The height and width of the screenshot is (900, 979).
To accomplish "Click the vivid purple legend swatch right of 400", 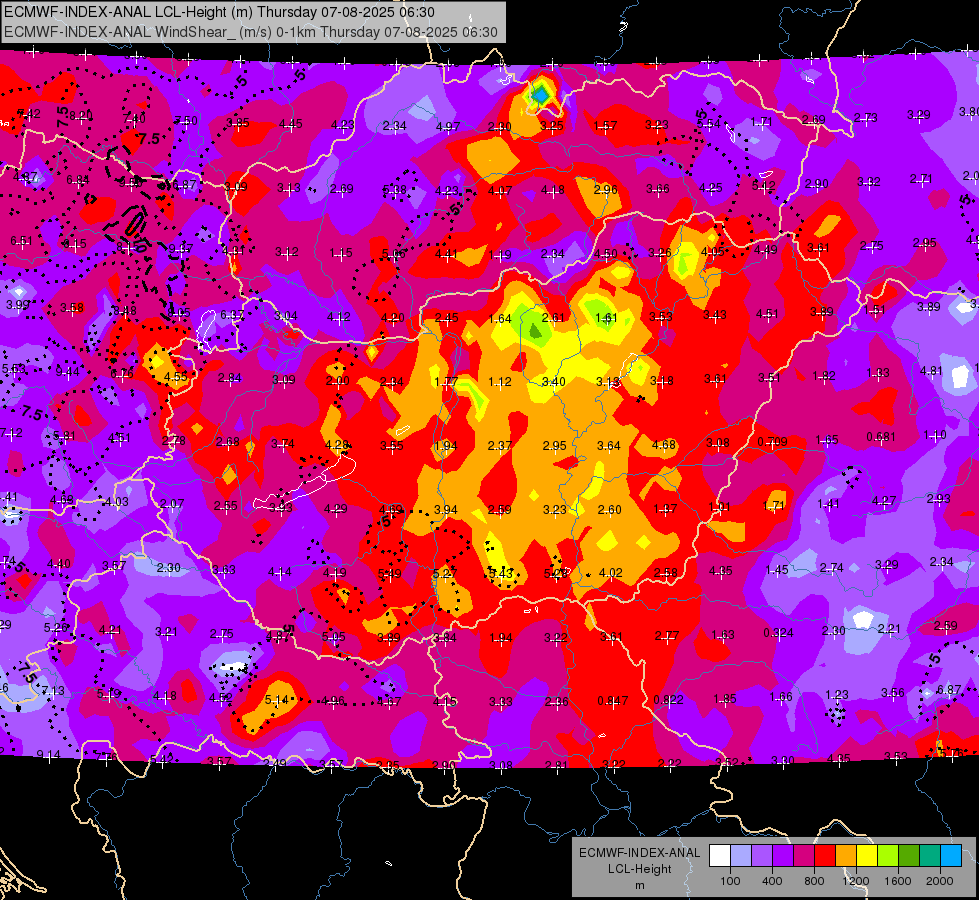I will click(783, 856).
